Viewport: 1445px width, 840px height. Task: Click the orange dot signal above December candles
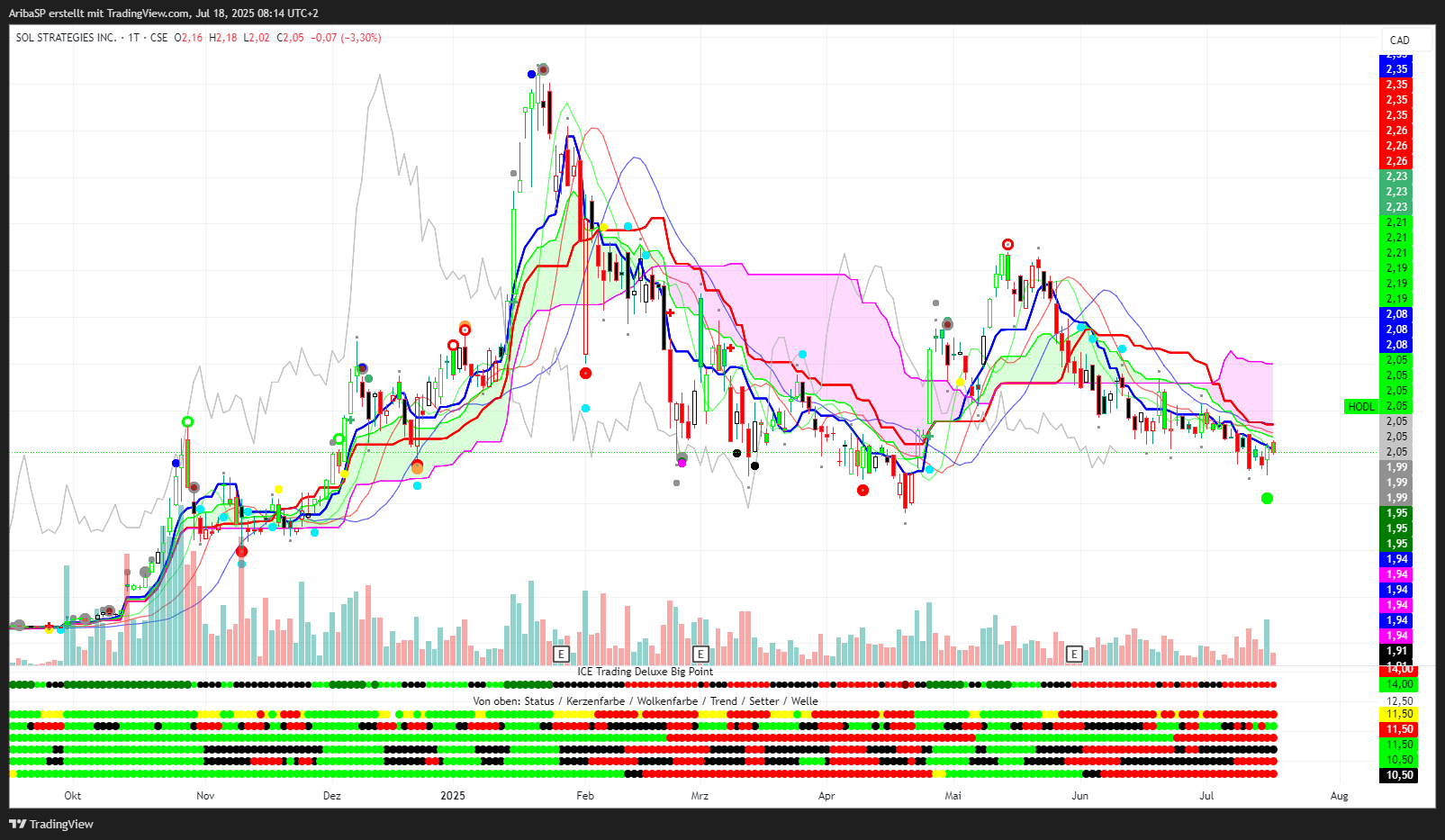click(x=465, y=326)
